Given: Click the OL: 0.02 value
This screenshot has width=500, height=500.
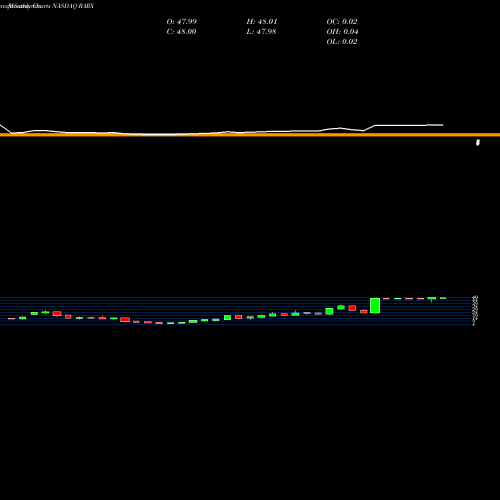Looking at the screenshot, I should (x=342, y=42).
